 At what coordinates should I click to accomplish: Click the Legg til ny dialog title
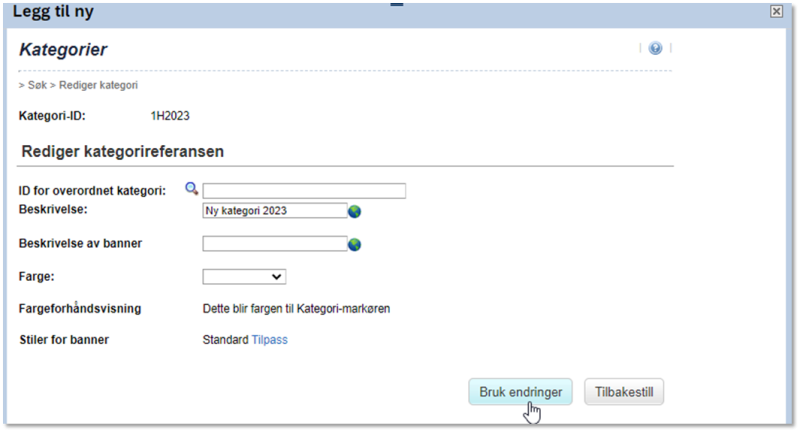(53, 11)
